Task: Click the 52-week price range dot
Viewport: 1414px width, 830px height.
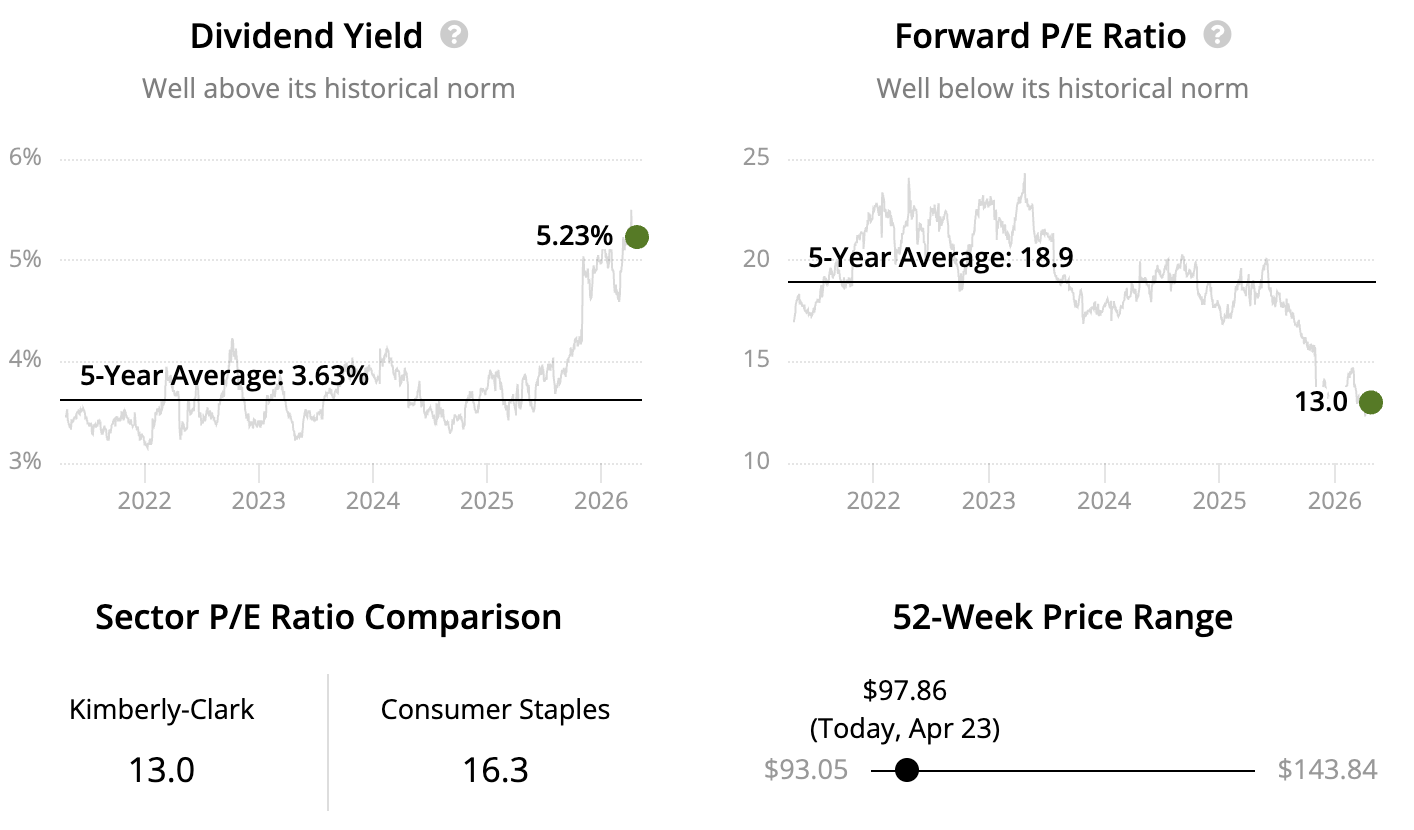Action: [x=906, y=770]
